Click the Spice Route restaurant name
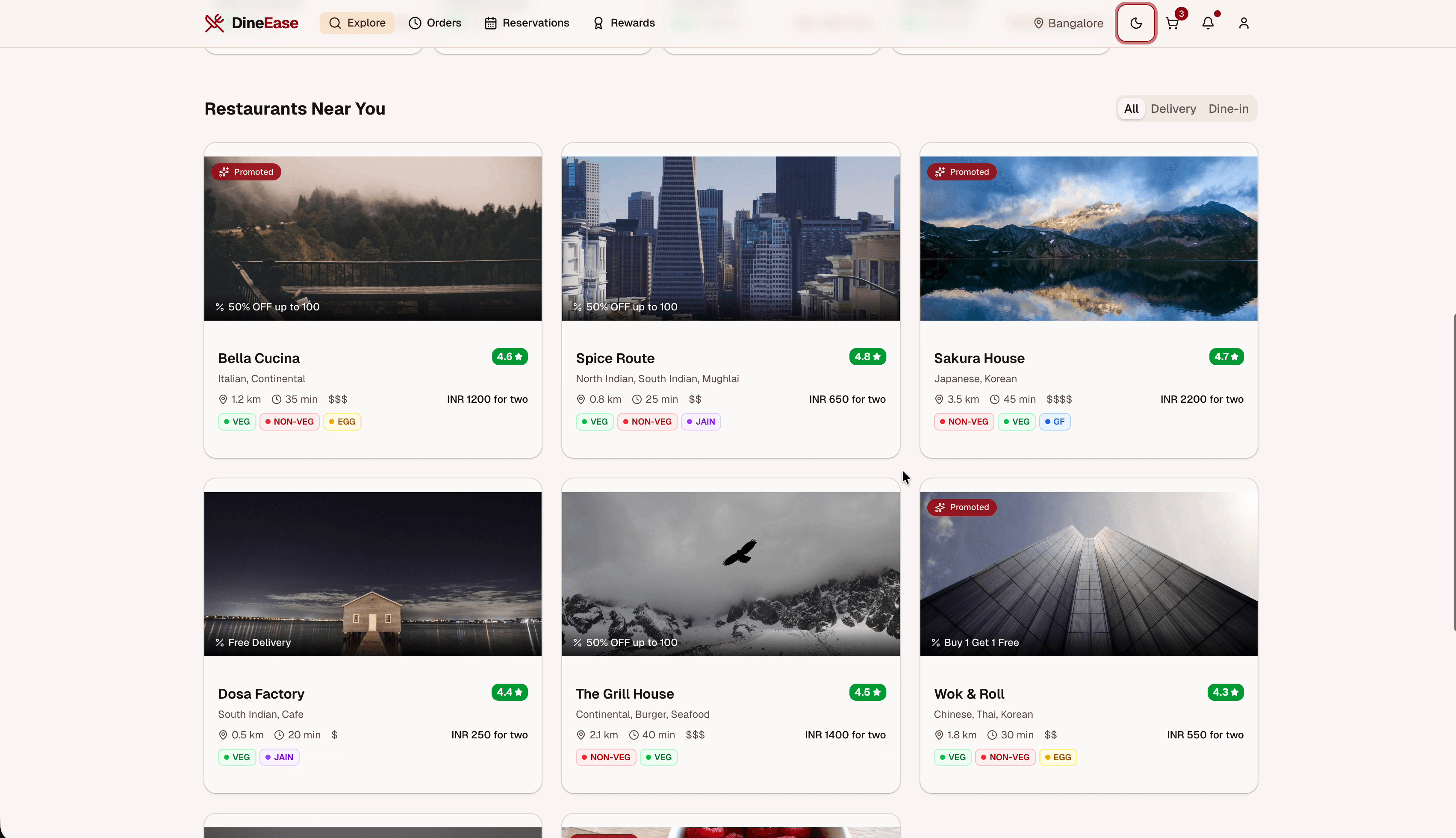 [x=615, y=358]
